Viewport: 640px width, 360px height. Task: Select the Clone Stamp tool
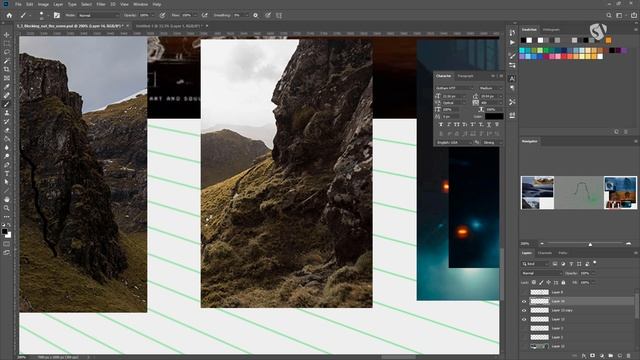click(7, 113)
